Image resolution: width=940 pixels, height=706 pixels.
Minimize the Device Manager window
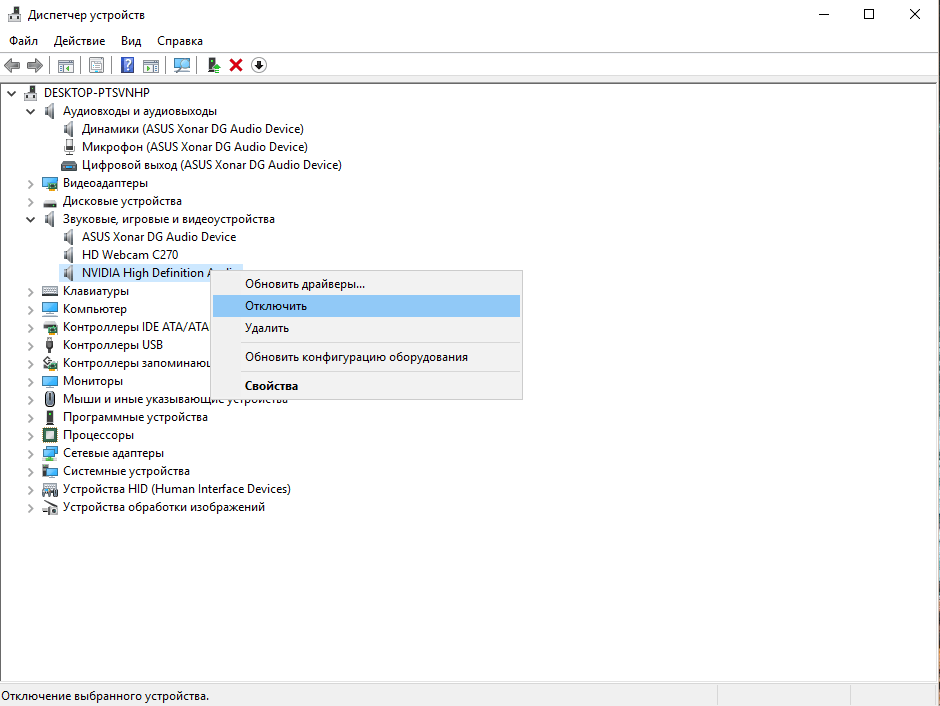click(824, 14)
